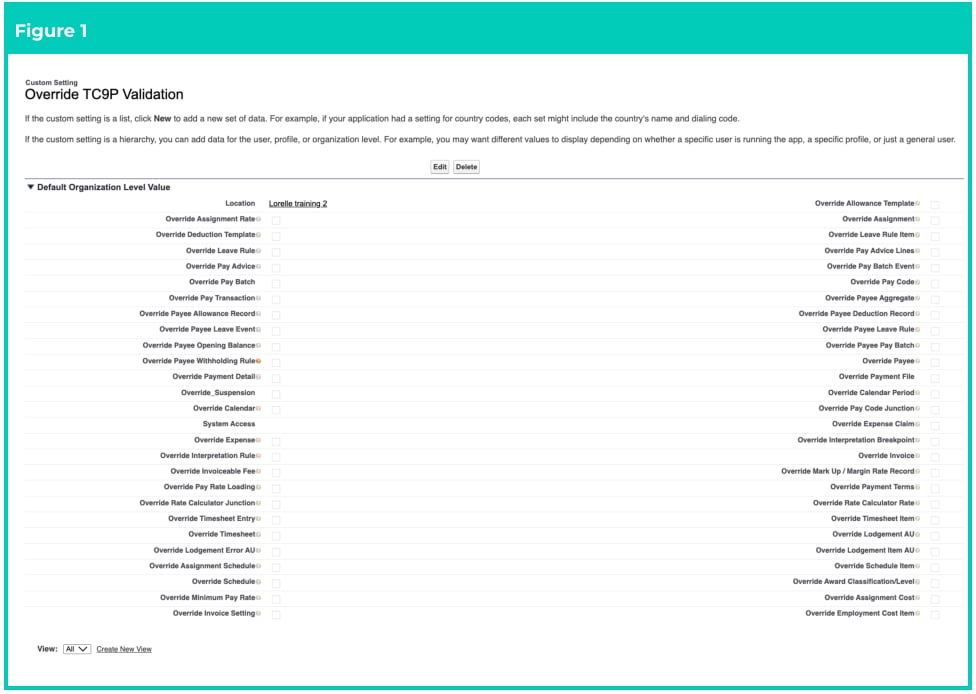This screenshot has width=976, height=694.
Task: Click the Override TC9P Validation heading
Action: click(x=104, y=95)
